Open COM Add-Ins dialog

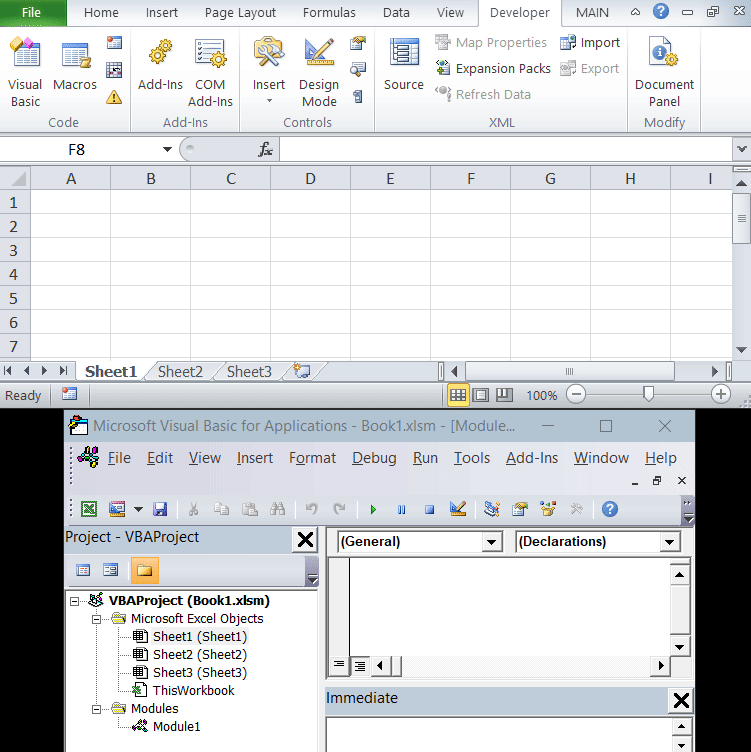click(x=210, y=72)
